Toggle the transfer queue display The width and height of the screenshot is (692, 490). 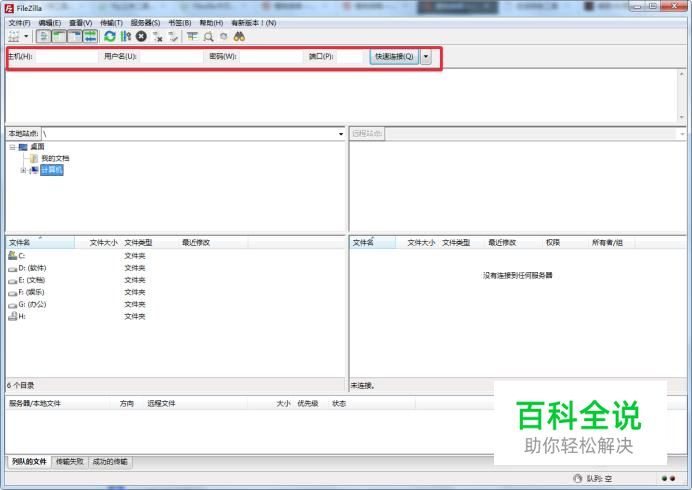click(x=90, y=36)
